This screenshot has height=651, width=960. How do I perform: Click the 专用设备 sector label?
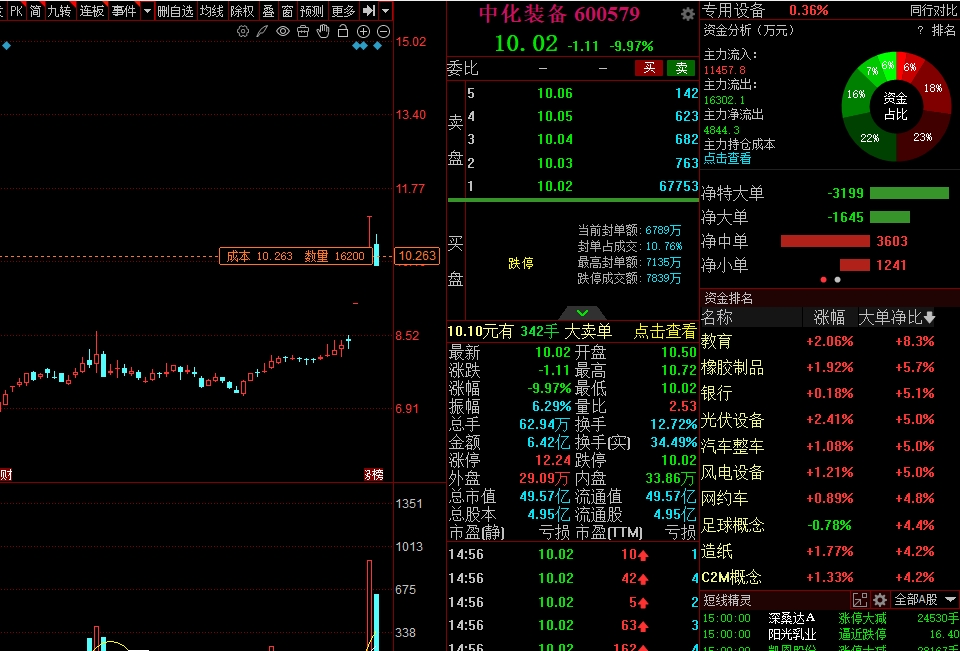coord(733,10)
